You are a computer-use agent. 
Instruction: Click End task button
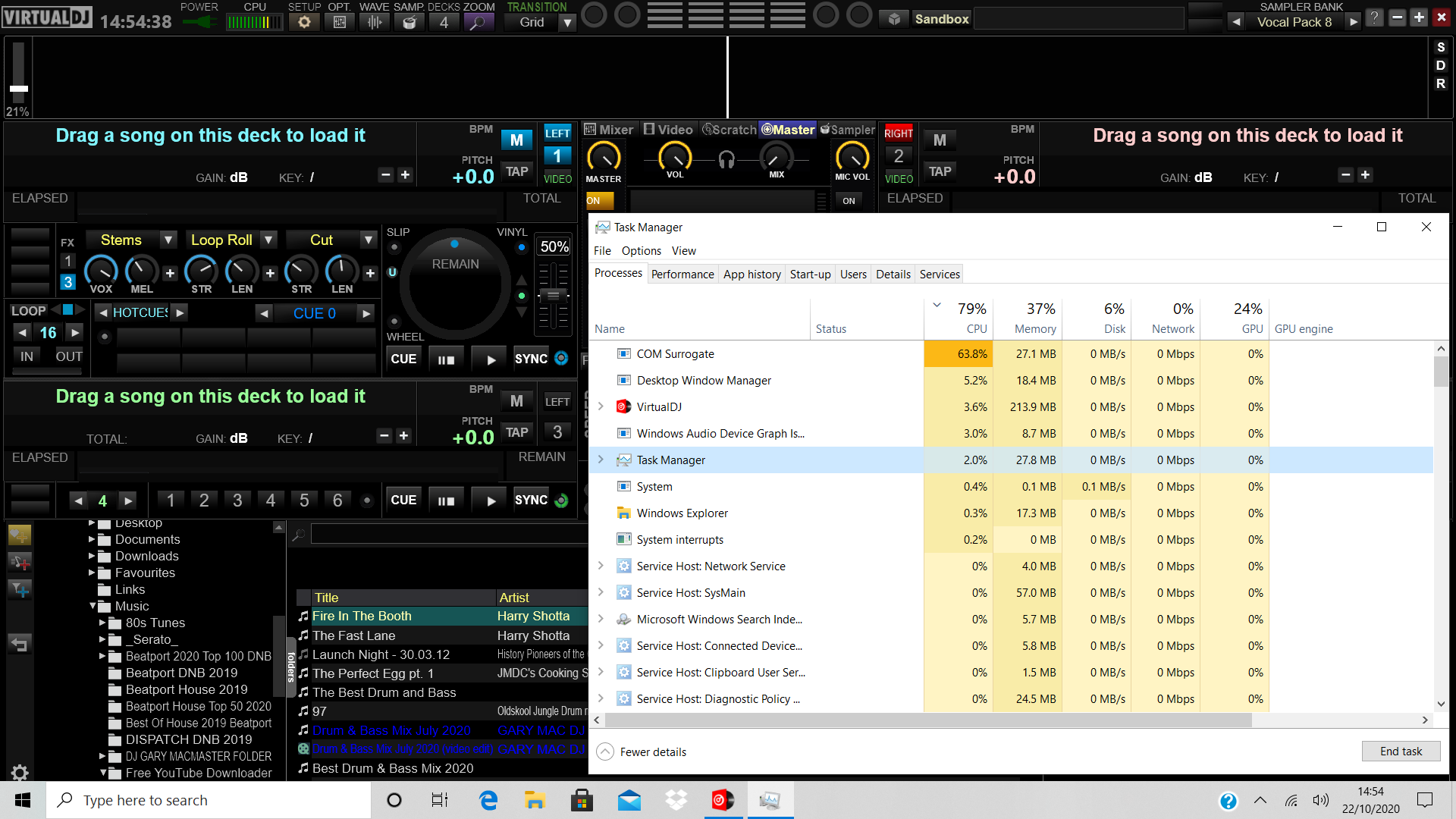(x=1401, y=751)
